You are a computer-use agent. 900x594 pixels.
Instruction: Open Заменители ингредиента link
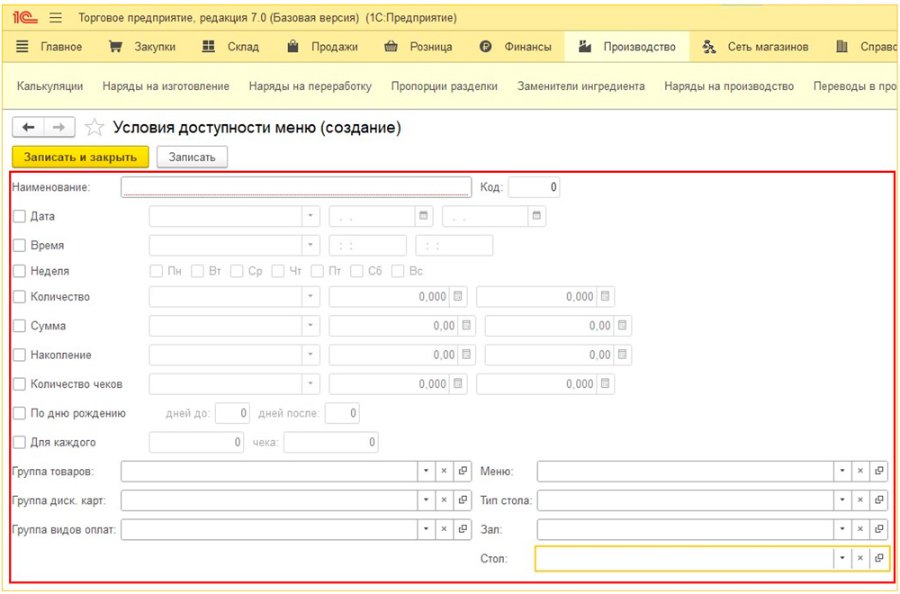tap(581, 86)
